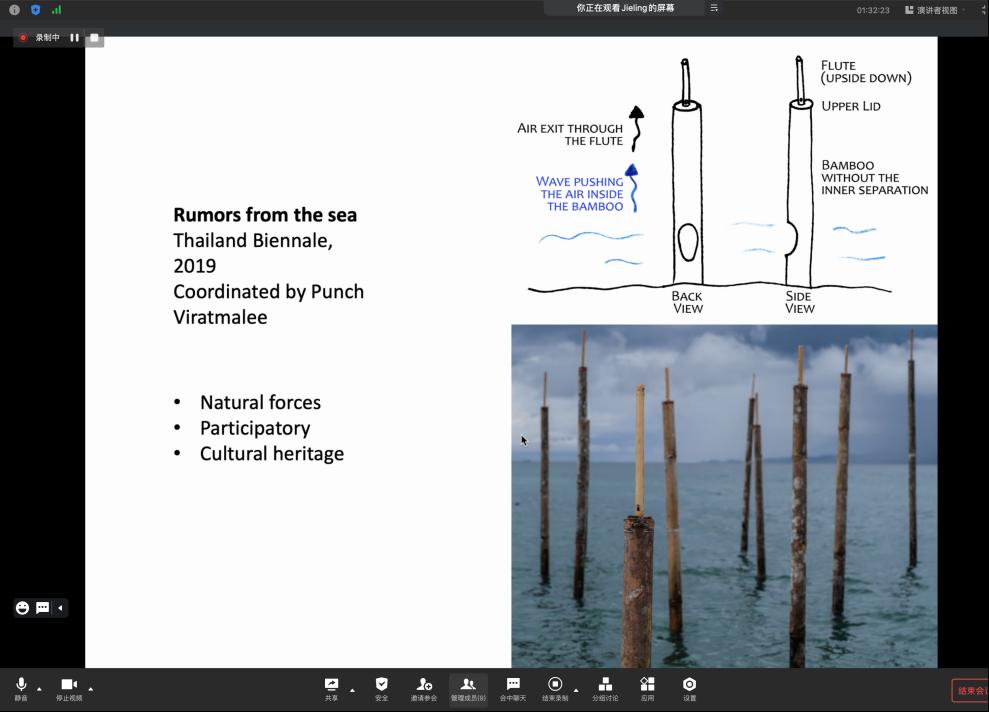Open Breakout Rooms (分组讨论)
This screenshot has width=989, height=712.
[x=605, y=686]
